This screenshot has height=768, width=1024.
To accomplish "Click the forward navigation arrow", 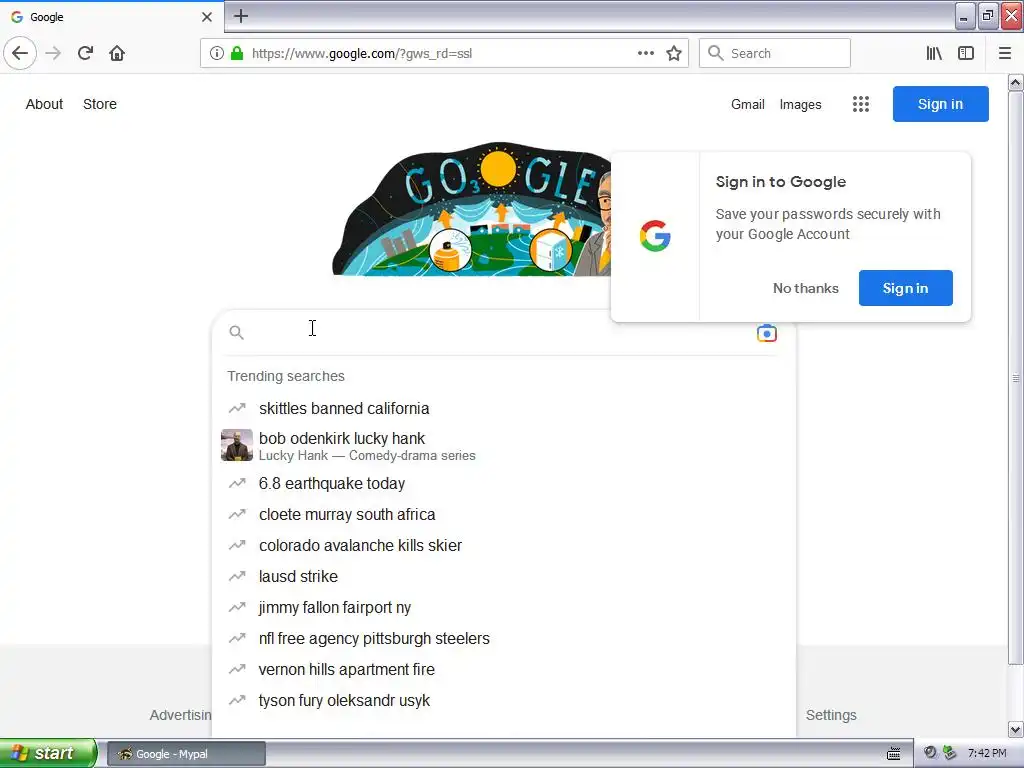I will (53, 53).
